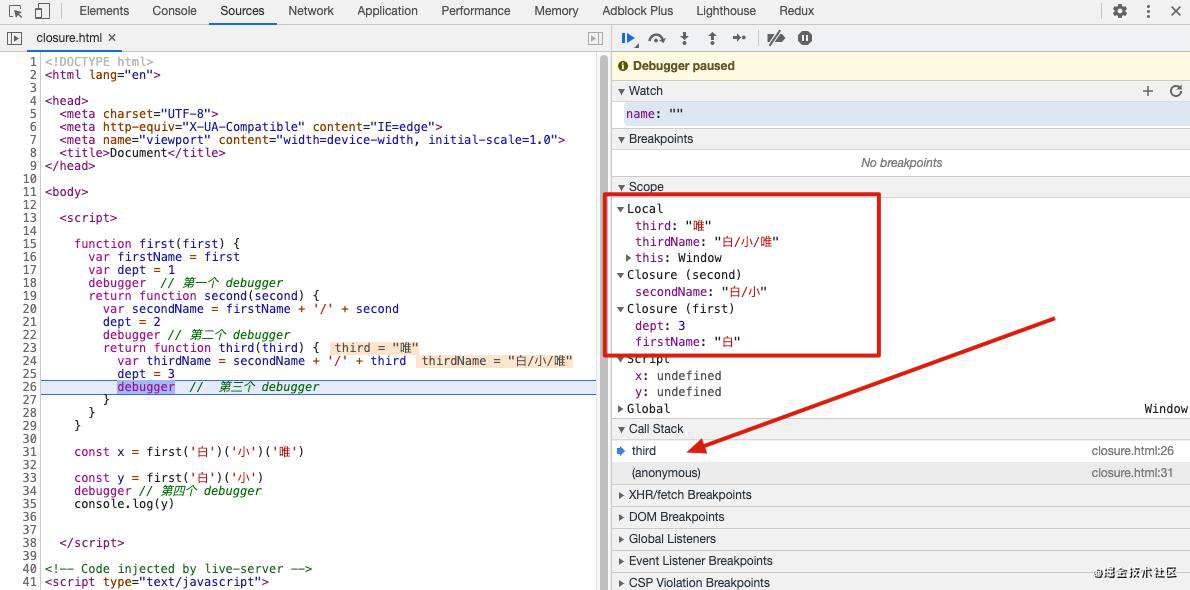Click line number 22 in the gutter

pos(30,335)
